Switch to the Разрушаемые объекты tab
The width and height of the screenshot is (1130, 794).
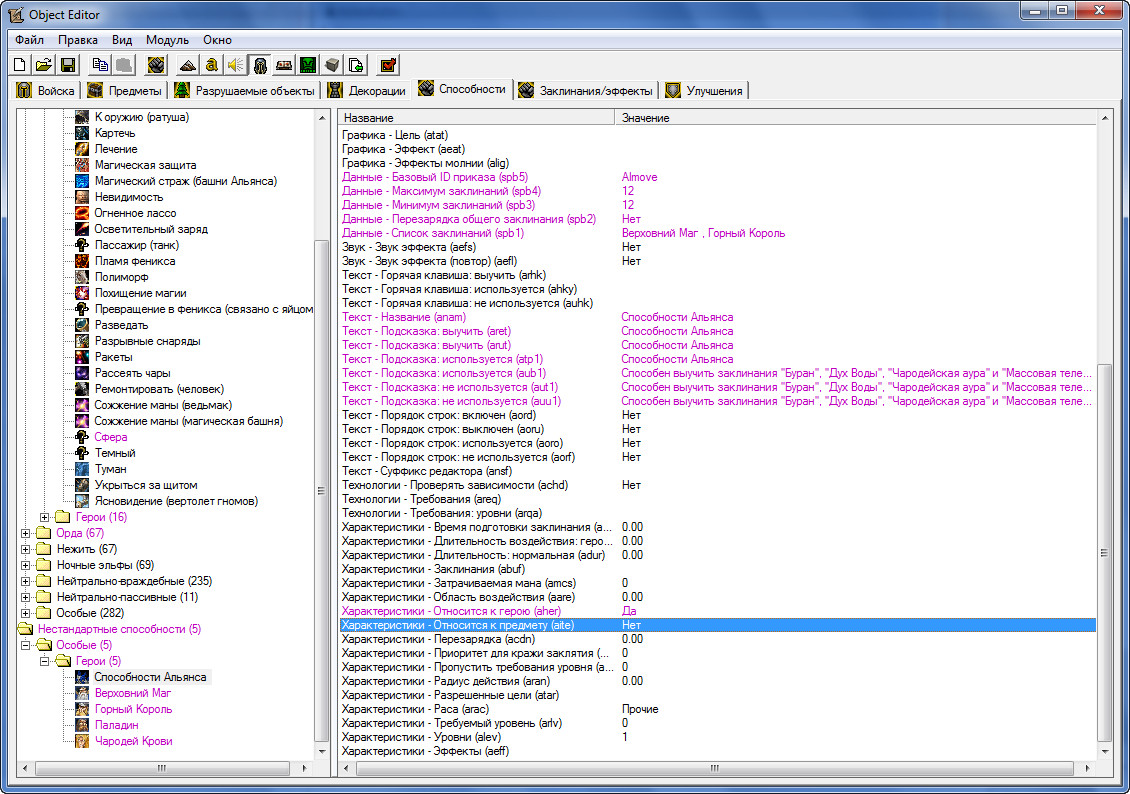click(x=246, y=91)
